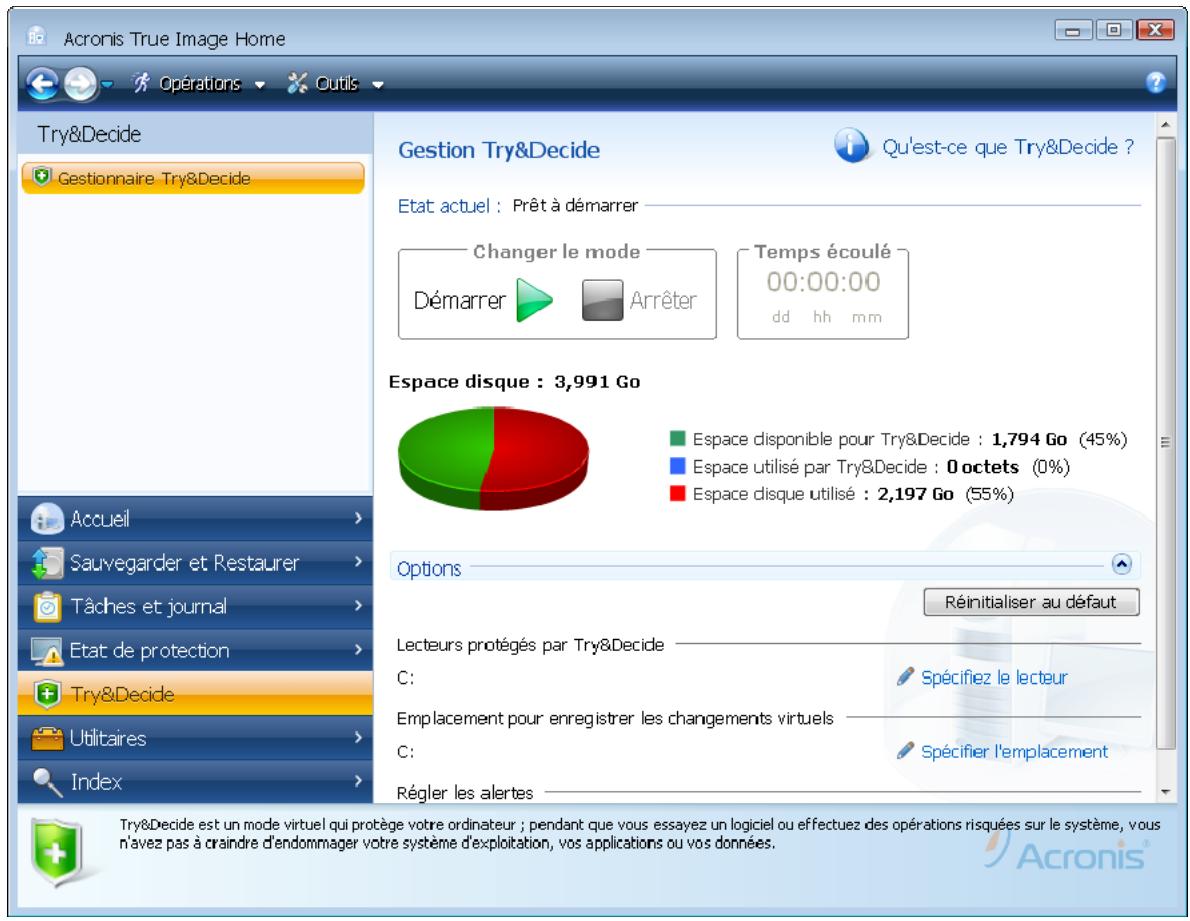Click the Réinitialiser au défaut button

pyautogui.click(x=1031, y=602)
